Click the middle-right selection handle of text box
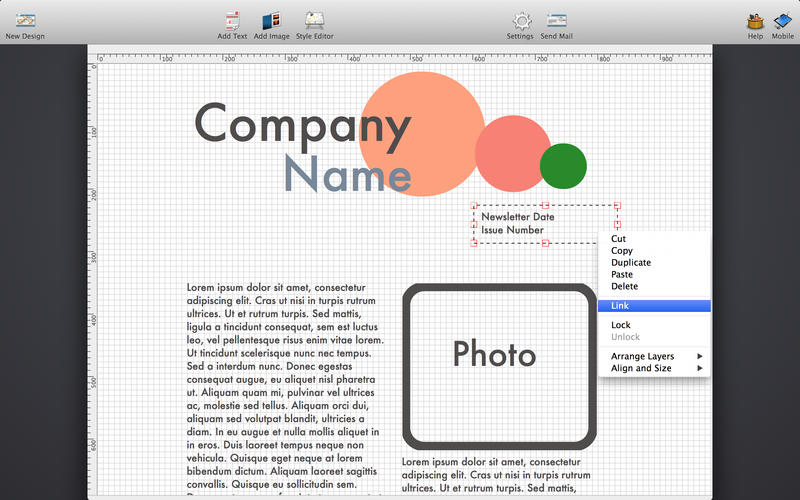This screenshot has height=500, width=800. [617, 224]
